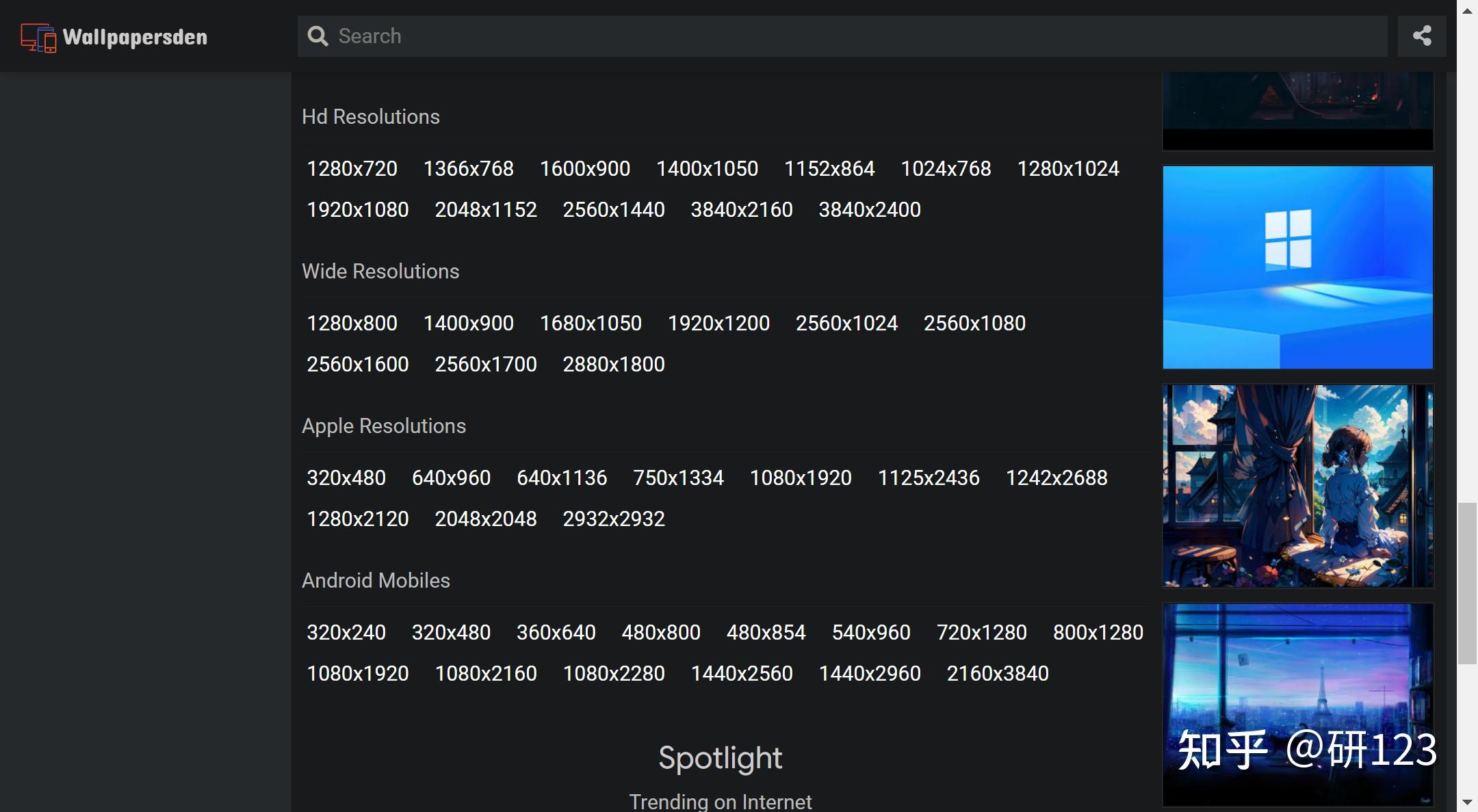
Task: Select 1366x768 HD resolution
Action: coord(468,169)
